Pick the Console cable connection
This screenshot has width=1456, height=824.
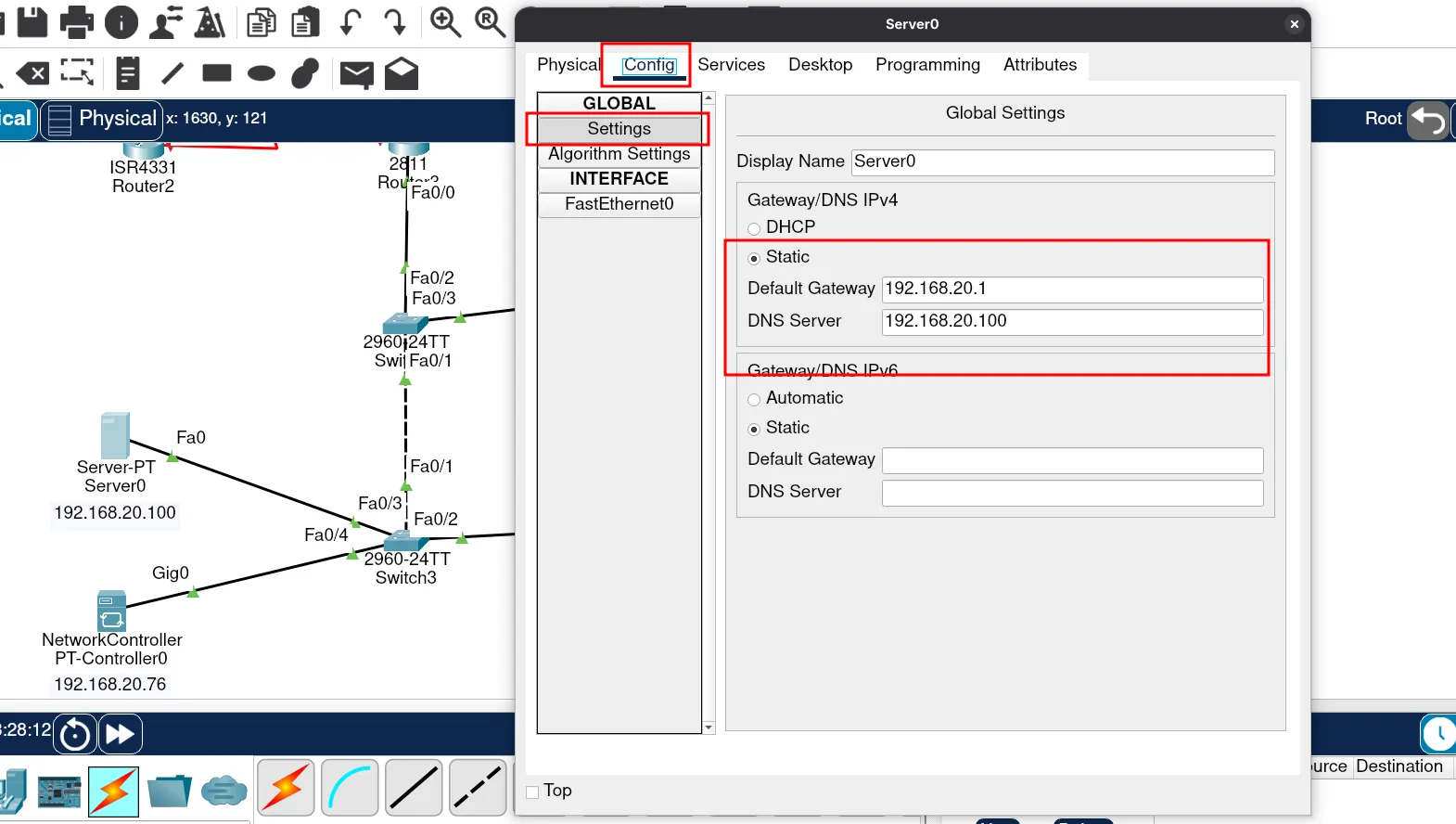(x=350, y=789)
